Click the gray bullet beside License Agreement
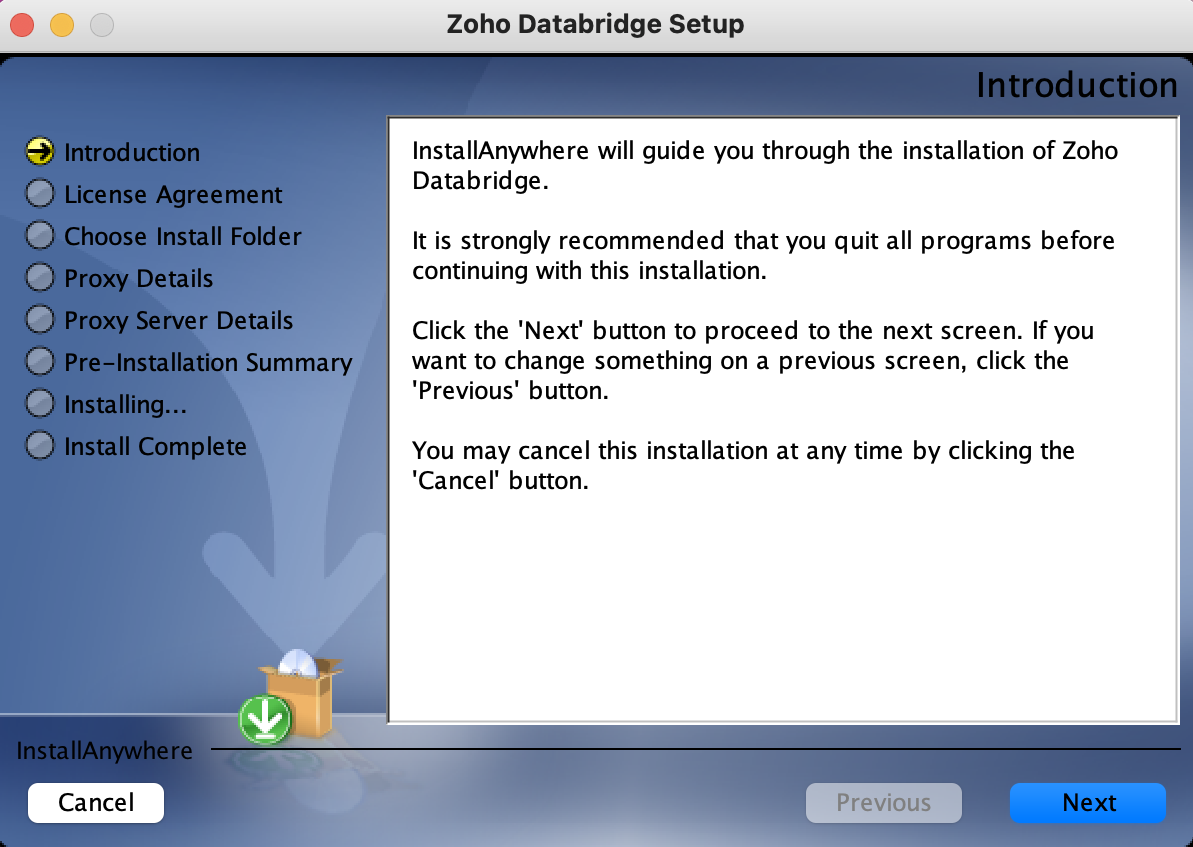 [x=40, y=194]
